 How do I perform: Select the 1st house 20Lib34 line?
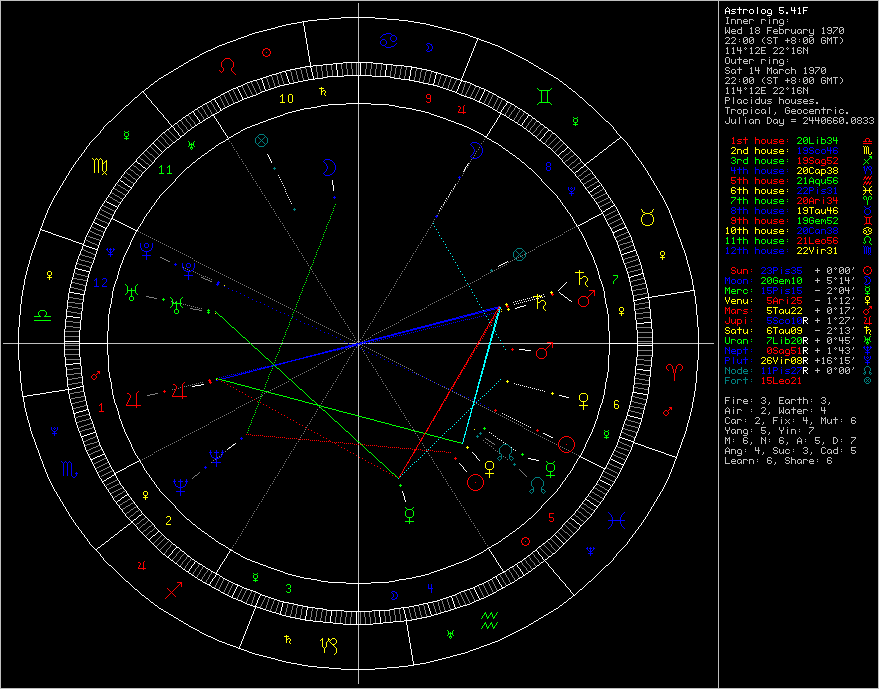784,141
